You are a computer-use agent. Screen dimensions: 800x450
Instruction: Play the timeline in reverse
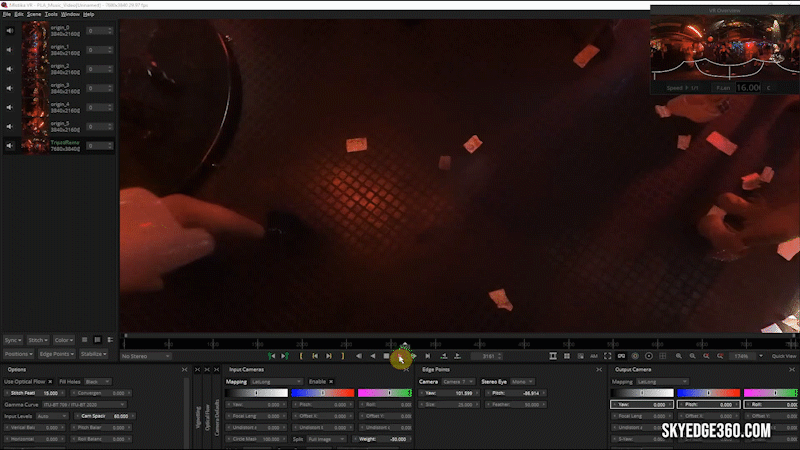(373, 356)
